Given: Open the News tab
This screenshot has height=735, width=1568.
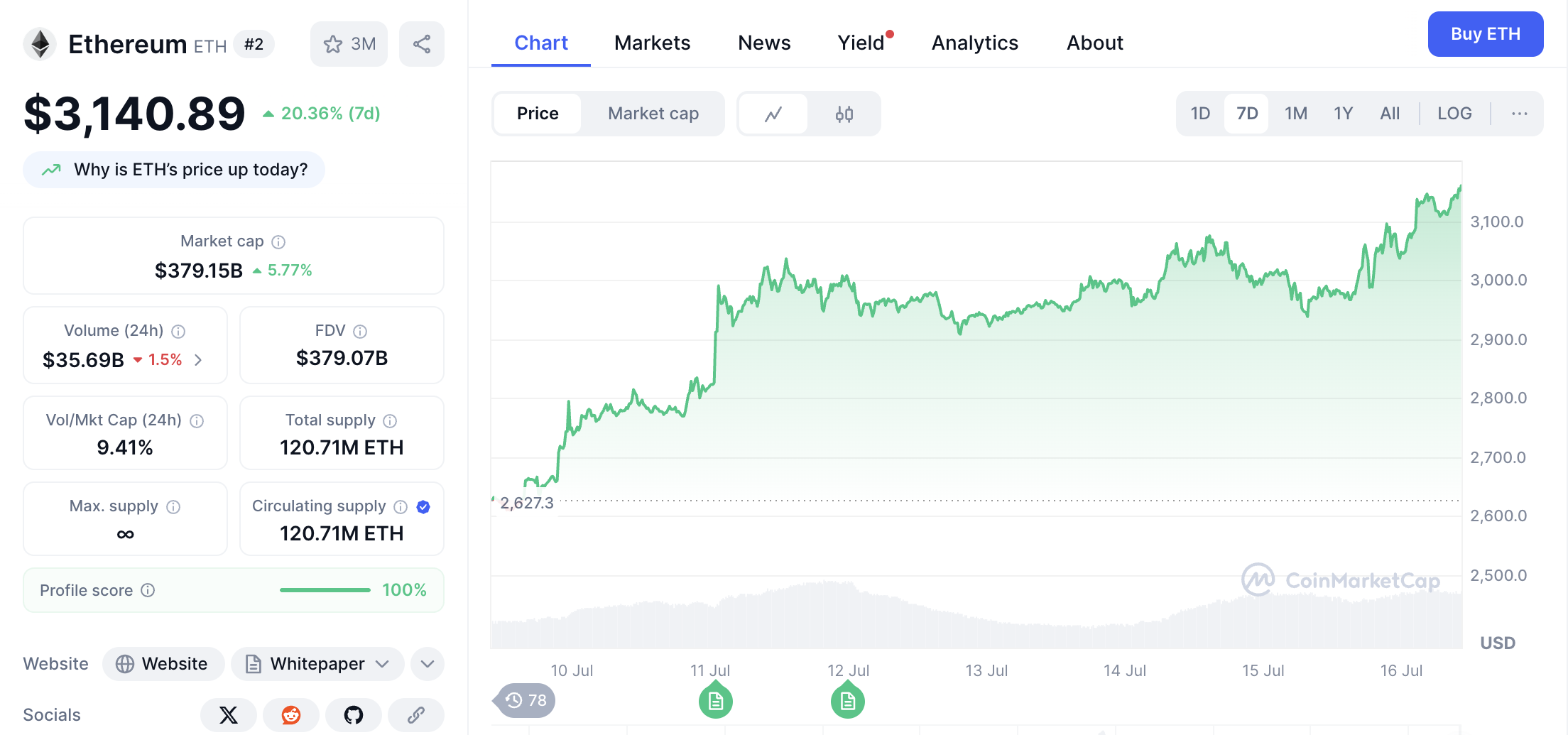Looking at the screenshot, I should (x=764, y=43).
